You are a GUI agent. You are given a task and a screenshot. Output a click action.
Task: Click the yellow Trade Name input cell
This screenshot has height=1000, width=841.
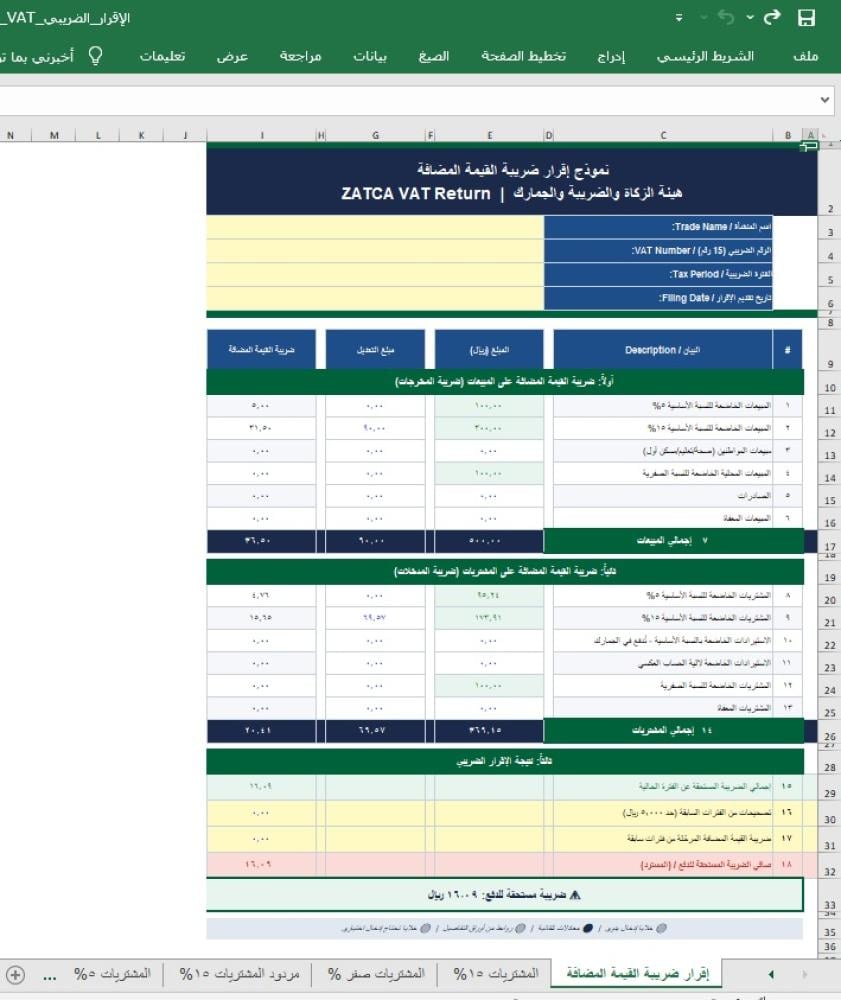(x=375, y=228)
